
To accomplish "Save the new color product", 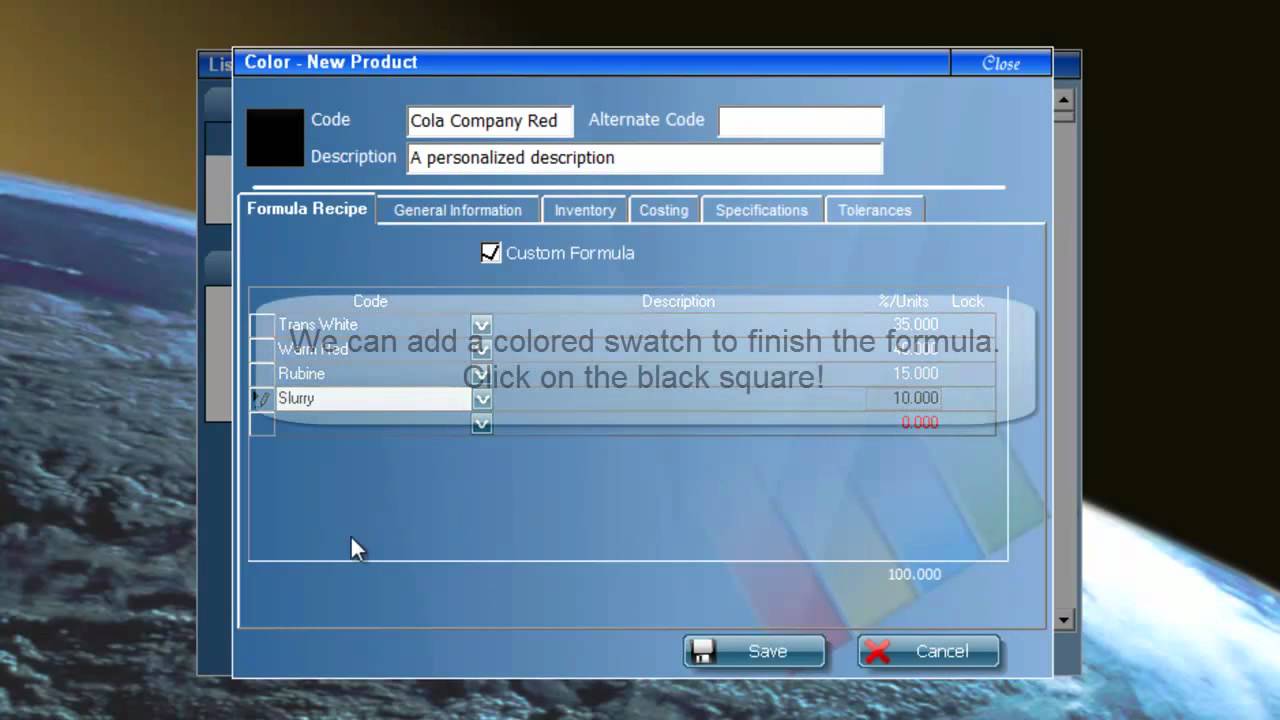I will (x=755, y=651).
